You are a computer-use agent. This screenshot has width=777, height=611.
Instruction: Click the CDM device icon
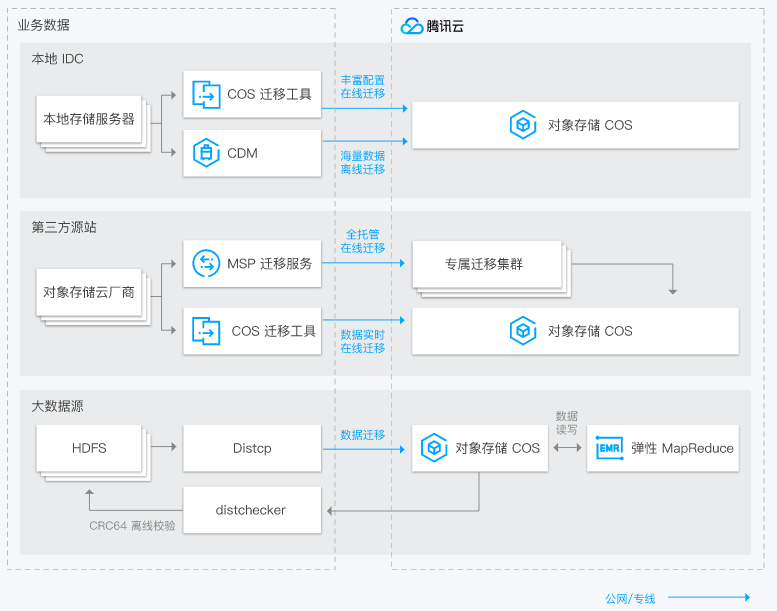tap(206, 153)
